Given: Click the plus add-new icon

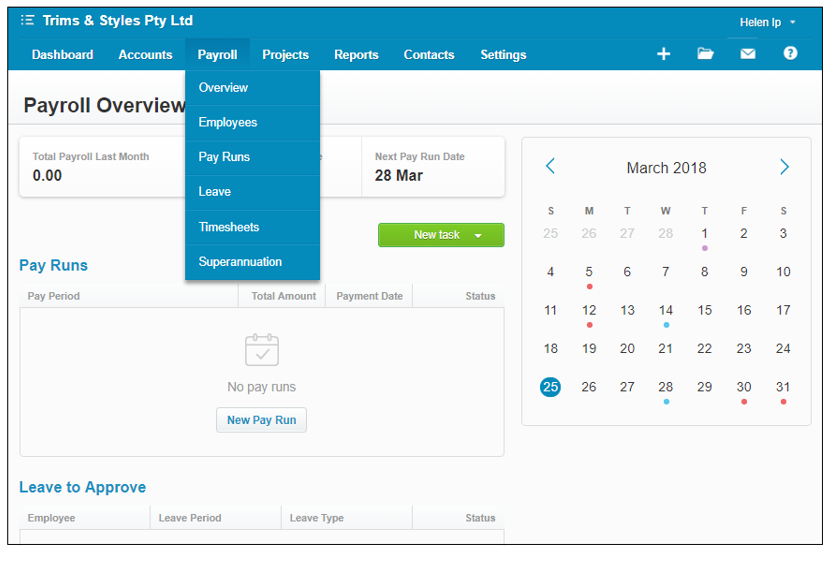Looking at the screenshot, I should click(x=663, y=54).
